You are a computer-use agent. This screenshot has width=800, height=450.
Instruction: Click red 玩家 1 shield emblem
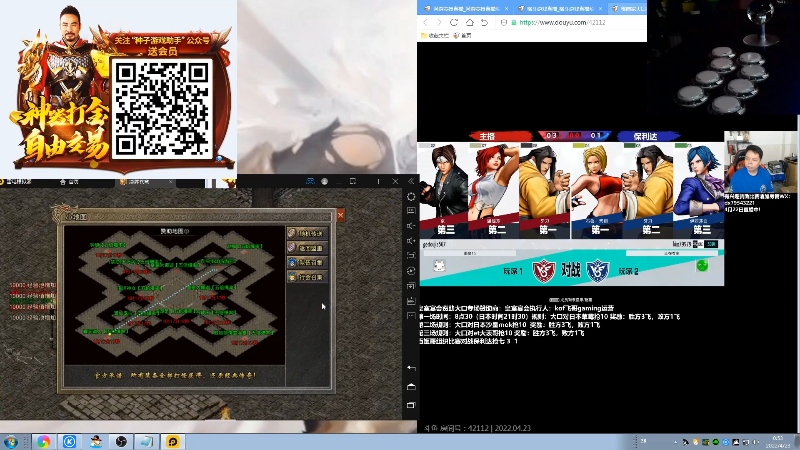(543, 271)
